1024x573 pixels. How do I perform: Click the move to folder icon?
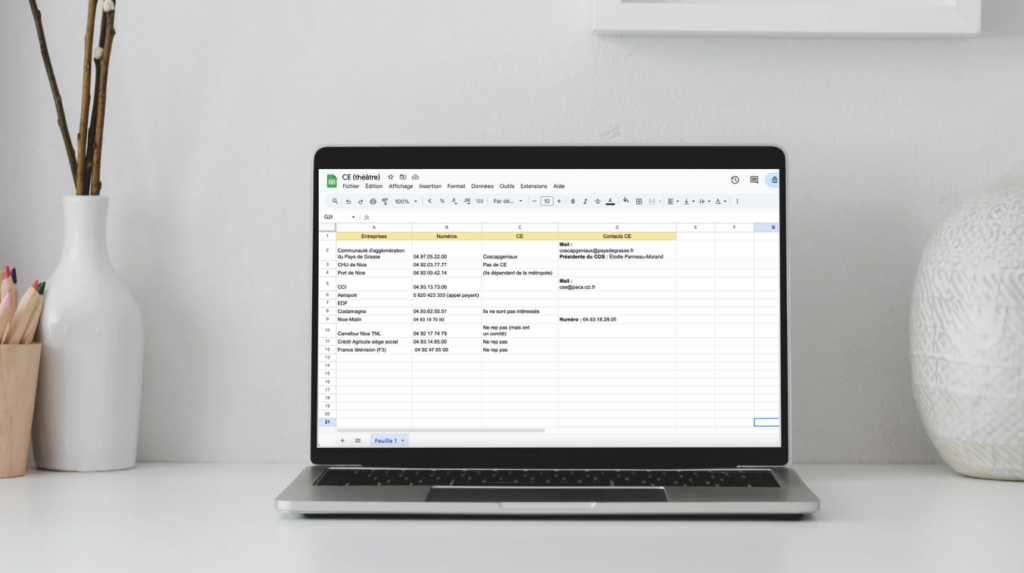click(403, 177)
